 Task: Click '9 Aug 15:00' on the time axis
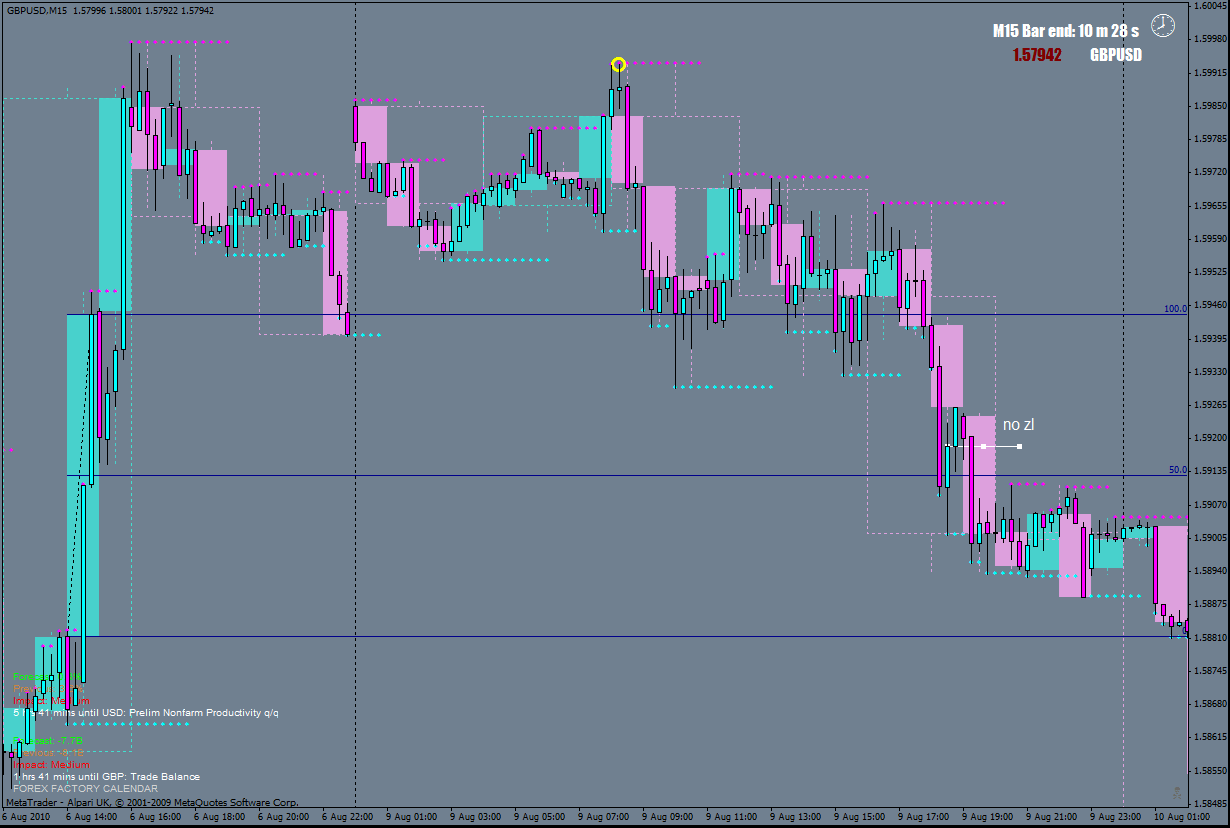click(859, 816)
